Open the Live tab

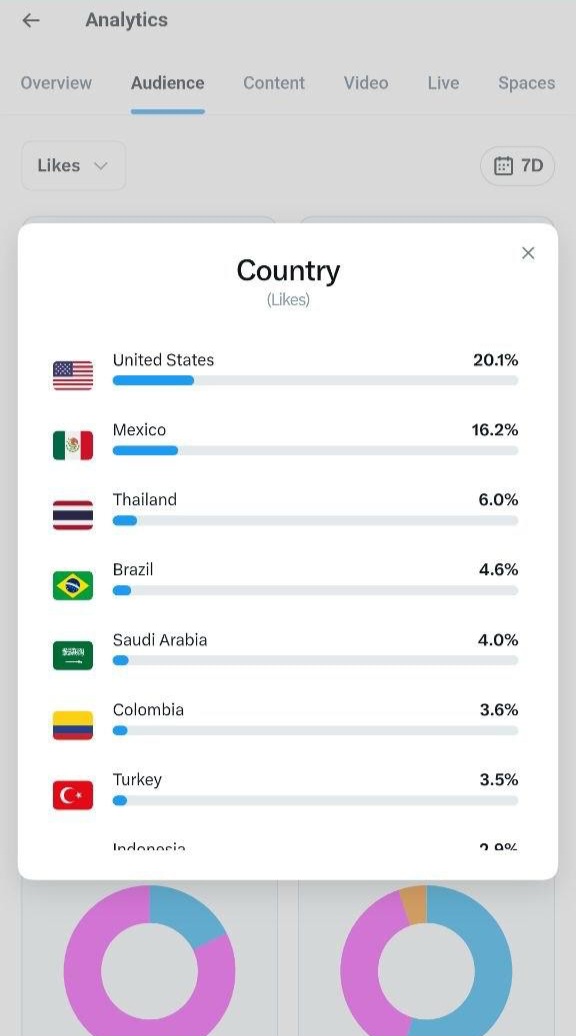[443, 83]
